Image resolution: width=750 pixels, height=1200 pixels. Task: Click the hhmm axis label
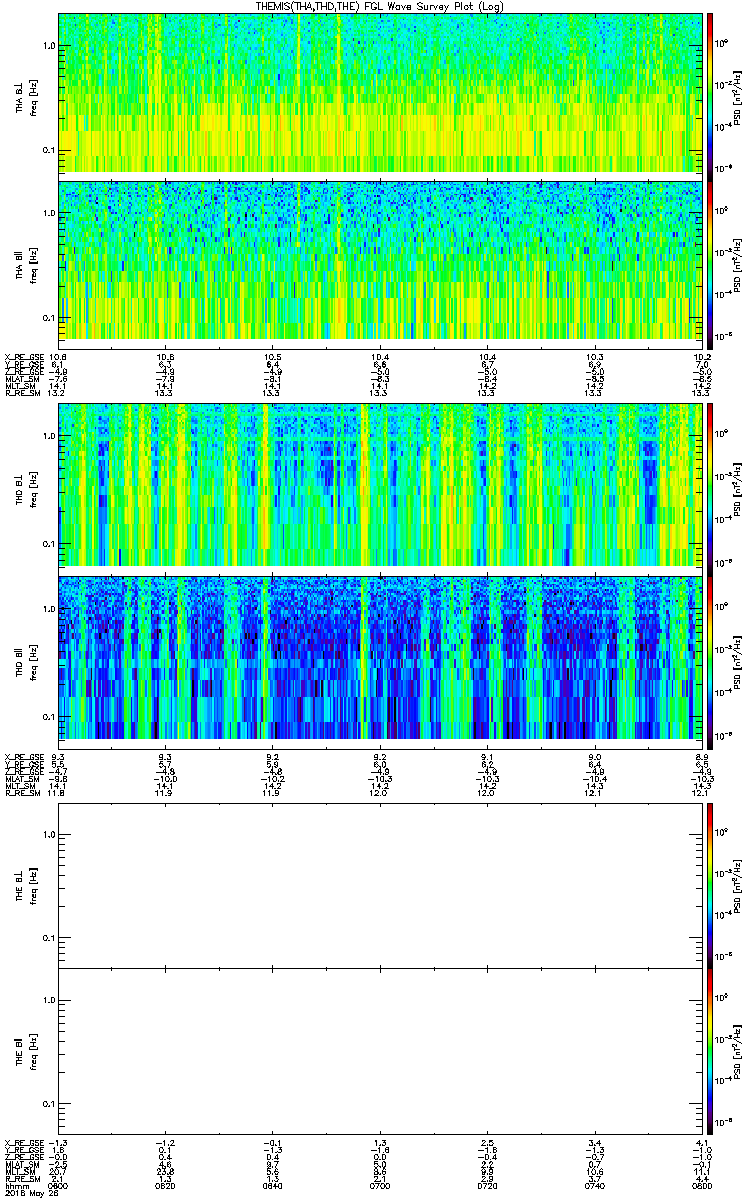pyautogui.click(x=16, y=1185)
